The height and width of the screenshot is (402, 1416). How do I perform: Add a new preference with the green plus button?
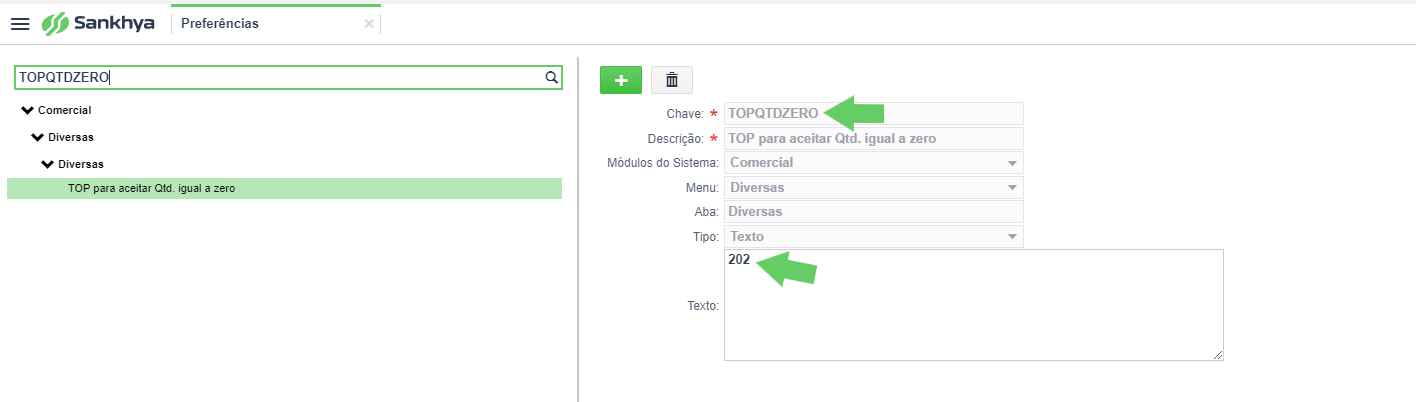[x=621, y=80]
